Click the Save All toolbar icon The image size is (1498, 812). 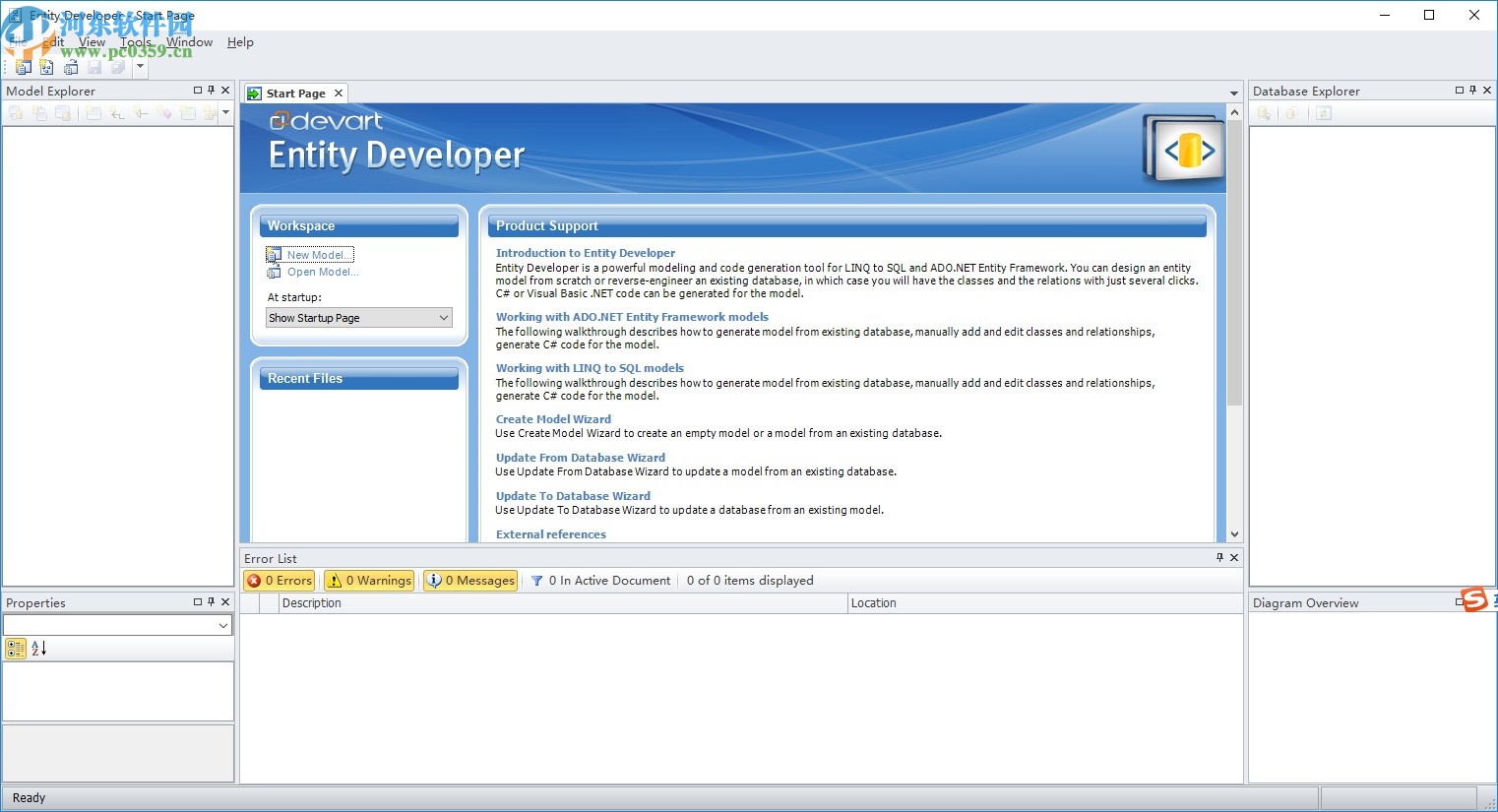117,67
